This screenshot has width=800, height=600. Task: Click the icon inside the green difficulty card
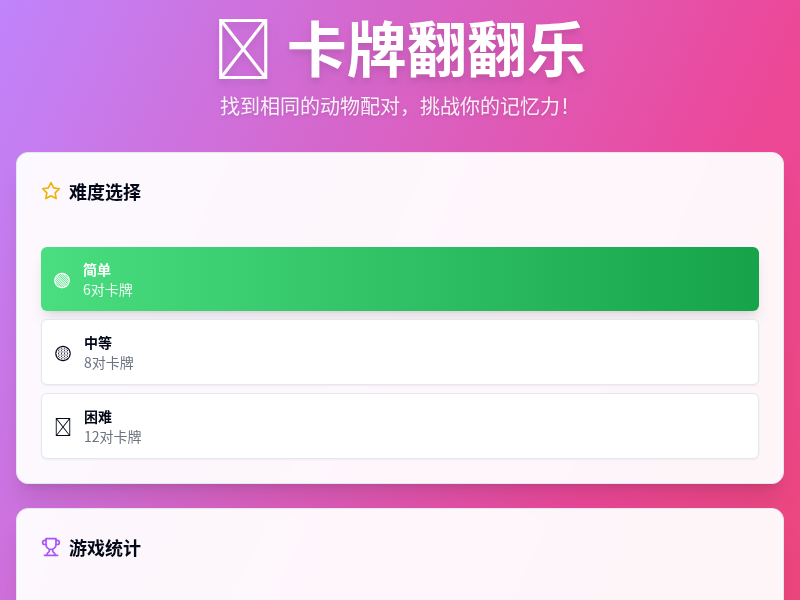62,279
